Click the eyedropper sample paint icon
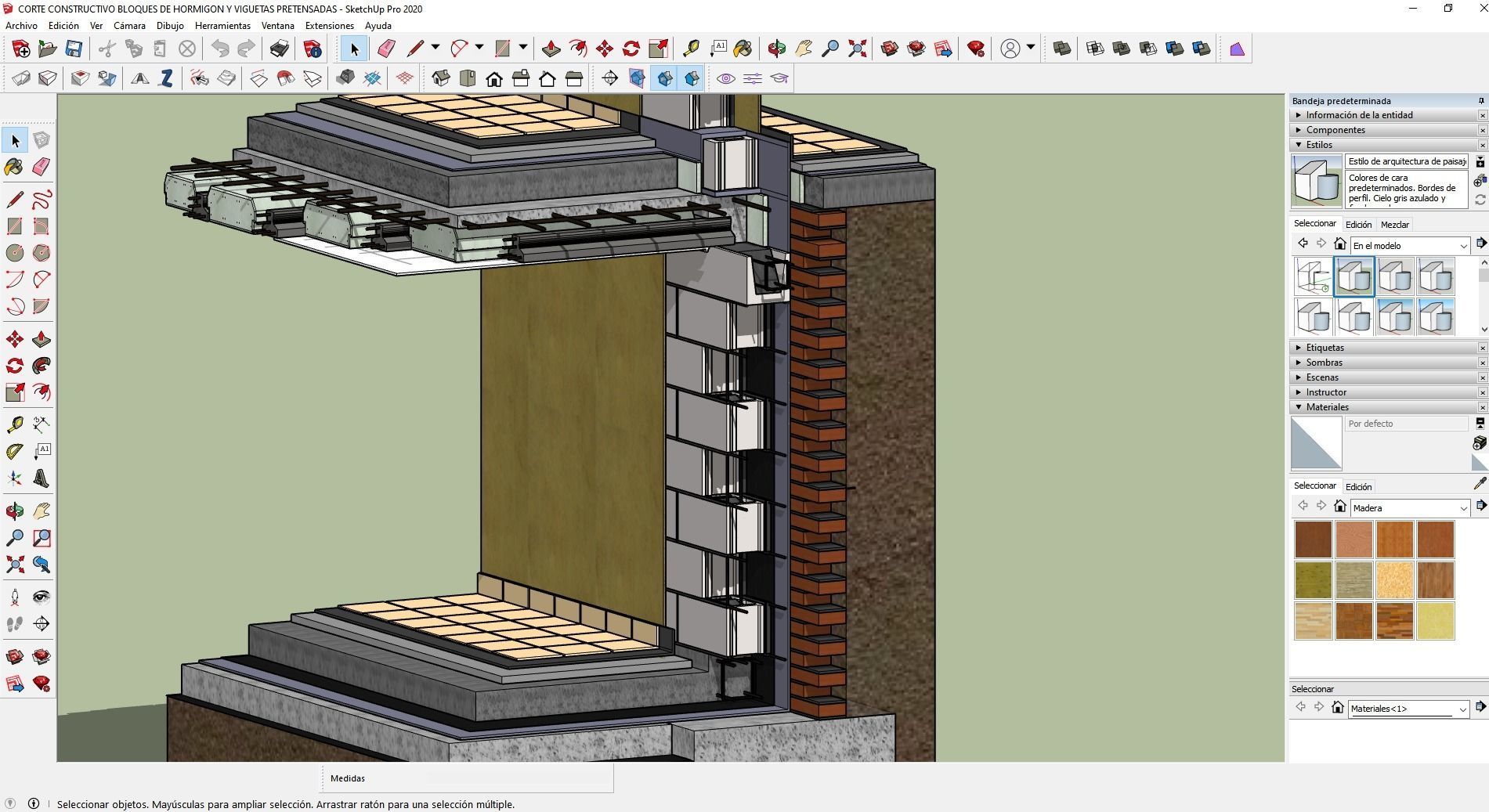Viewport: 1489px width, 812px height. 1480,485
